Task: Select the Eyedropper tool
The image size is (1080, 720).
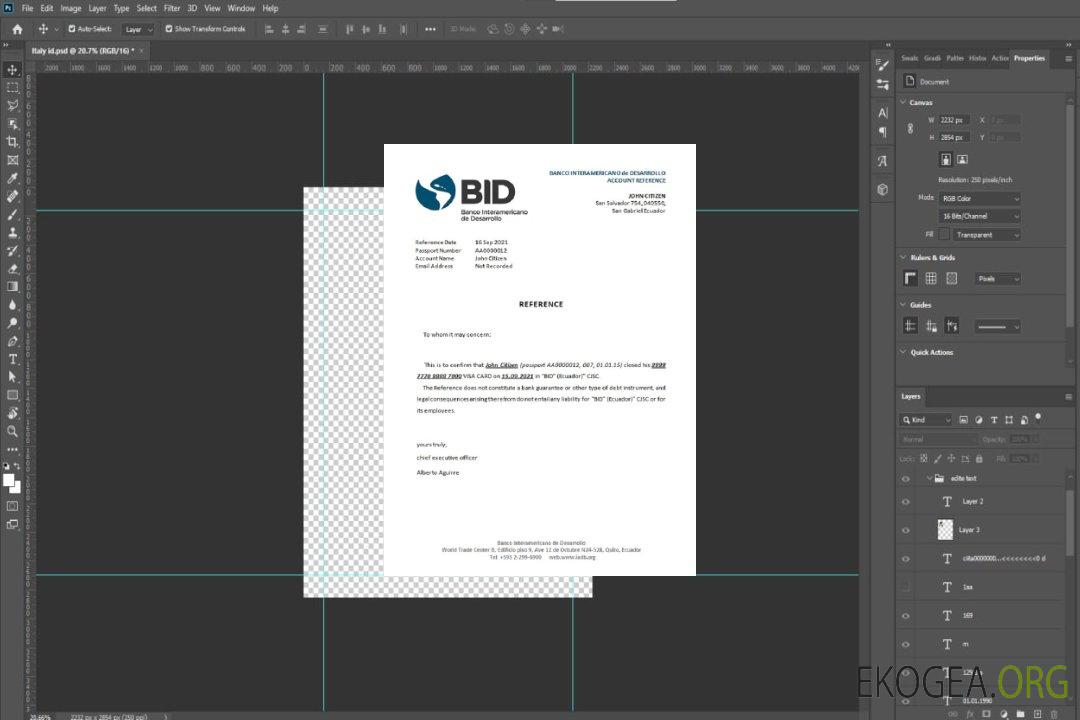Action: click(12, 178)
